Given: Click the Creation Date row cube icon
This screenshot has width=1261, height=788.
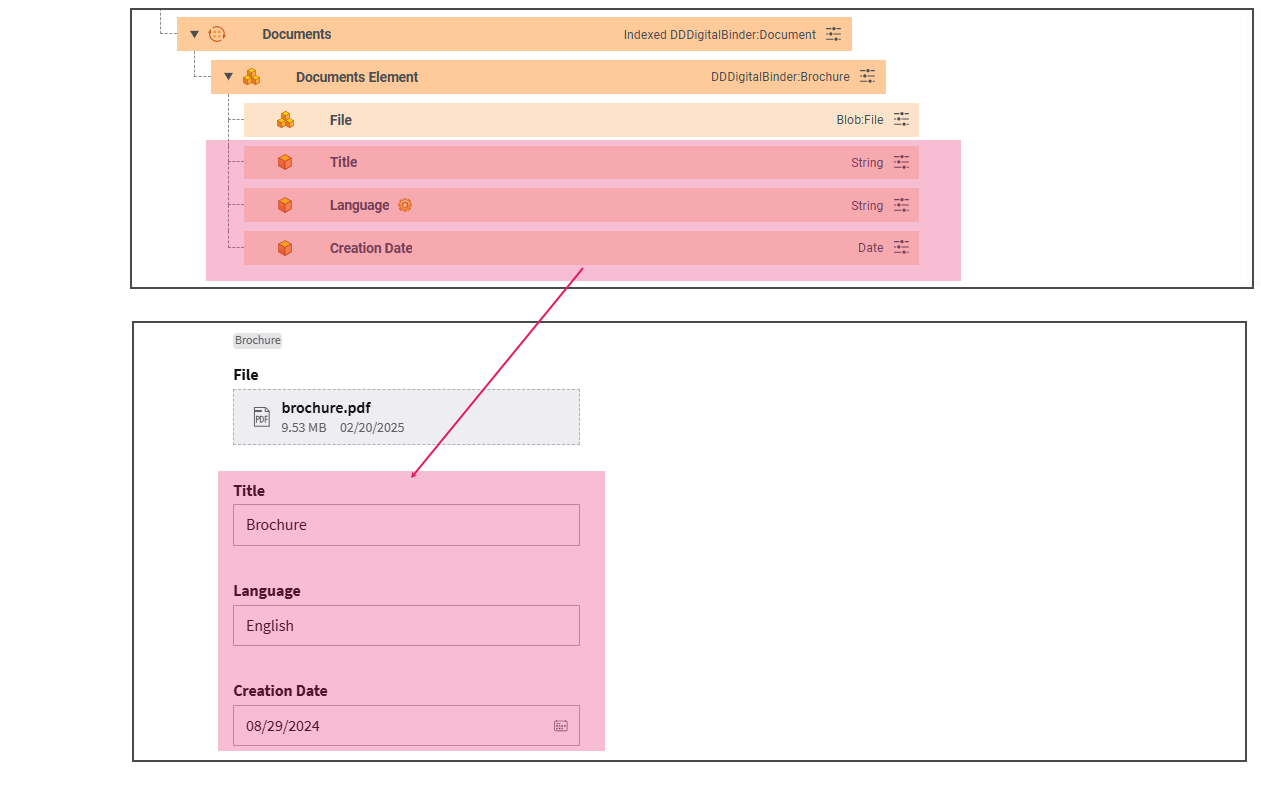Looking at the screenshot, I should pos(285,248).
